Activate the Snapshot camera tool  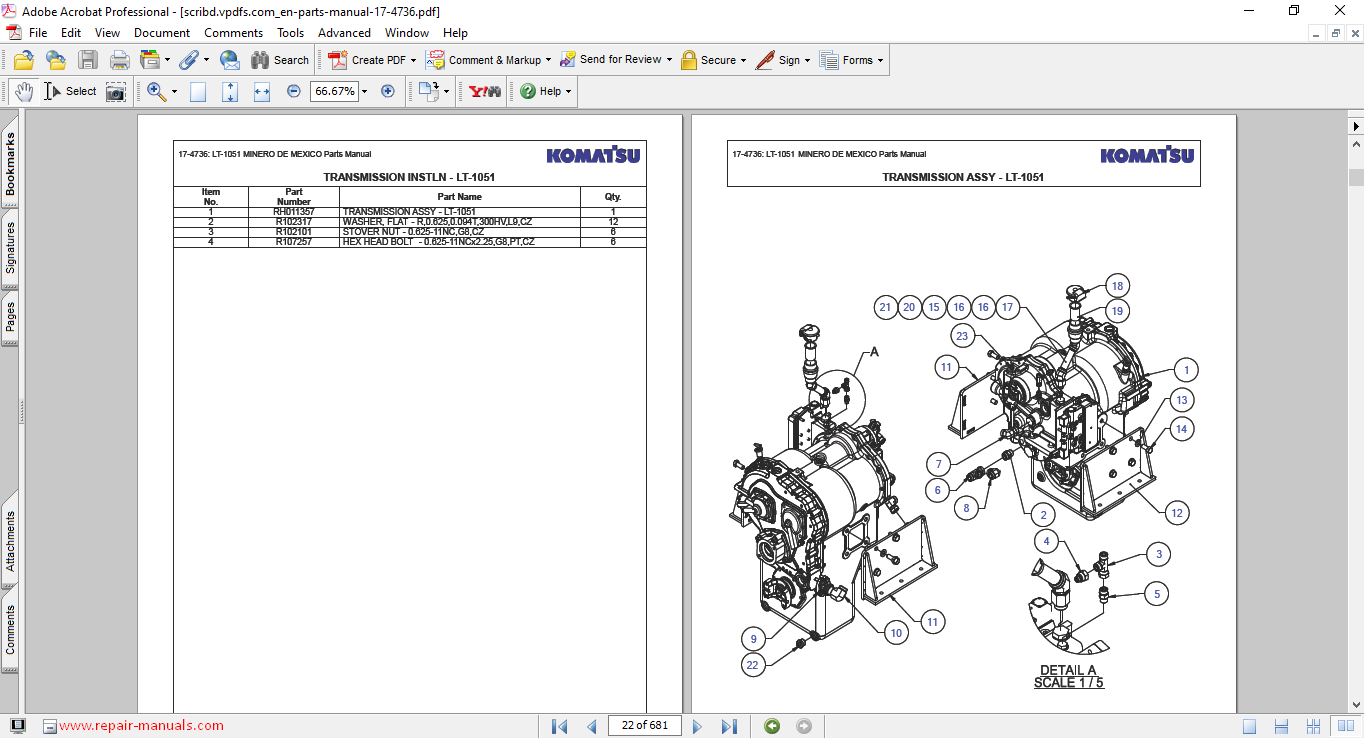pos(117,91)
